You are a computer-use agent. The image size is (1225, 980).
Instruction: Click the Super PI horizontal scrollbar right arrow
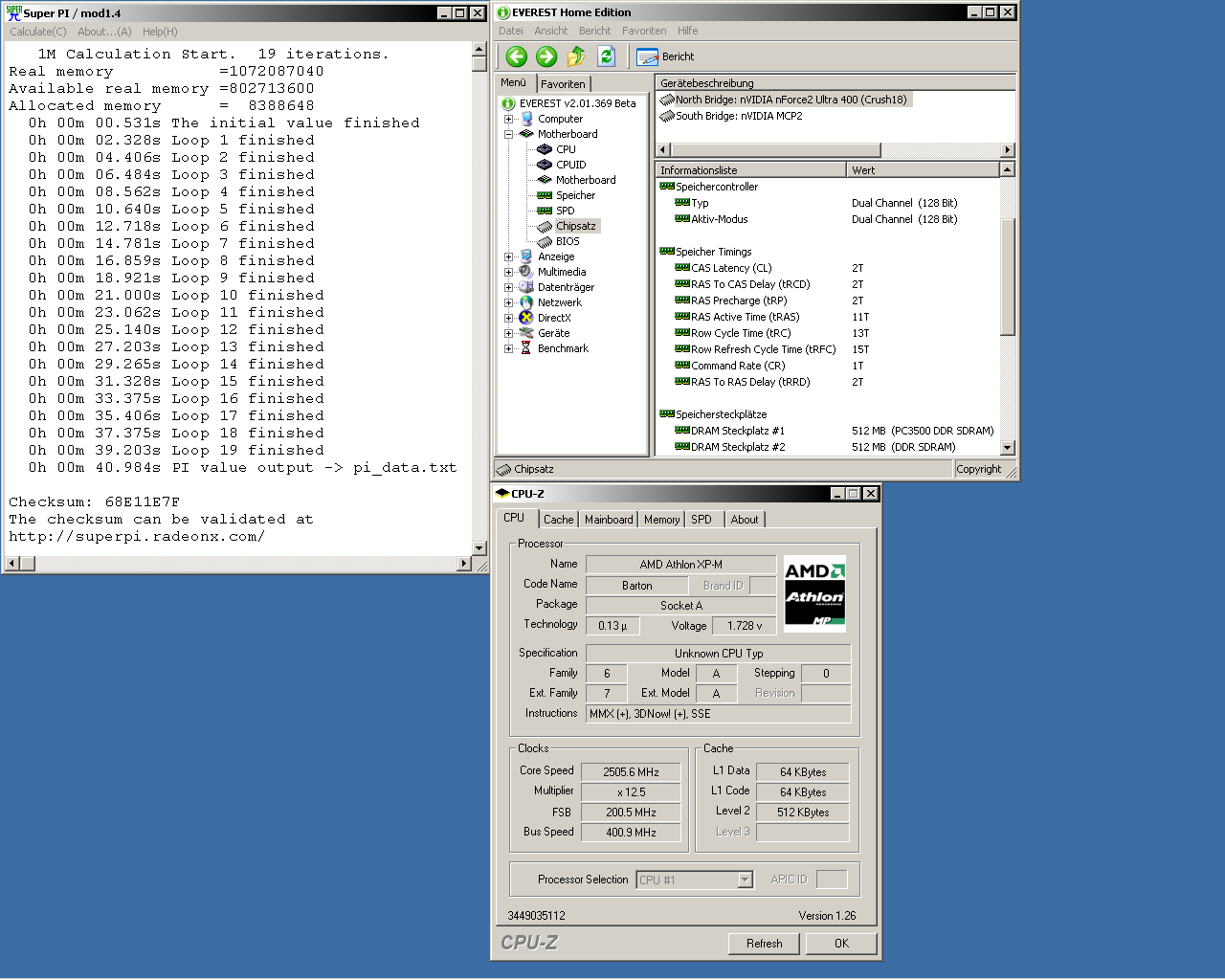(x=464, y=564)
